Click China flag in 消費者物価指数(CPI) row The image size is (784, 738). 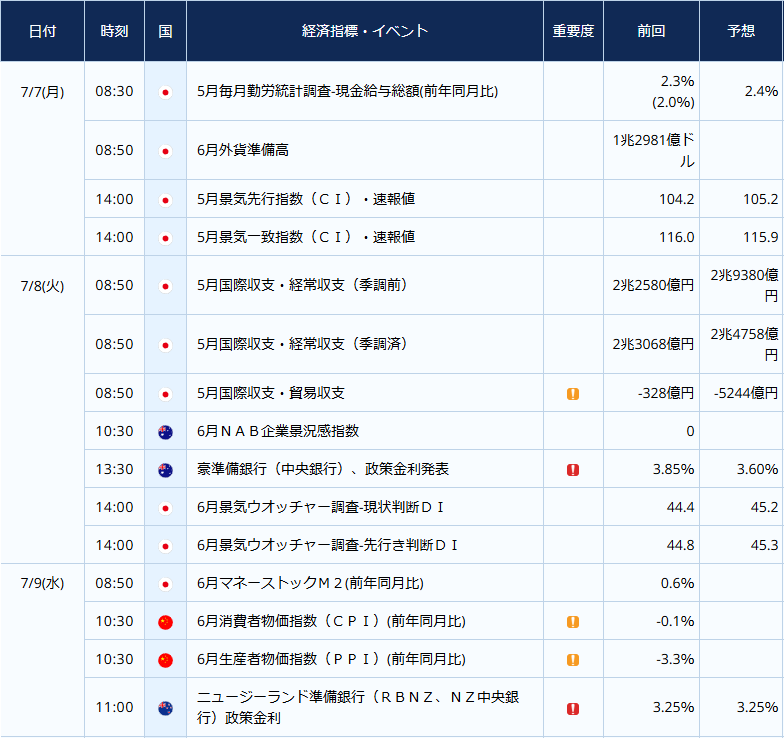pyautogui.click(x=166, y=622)
